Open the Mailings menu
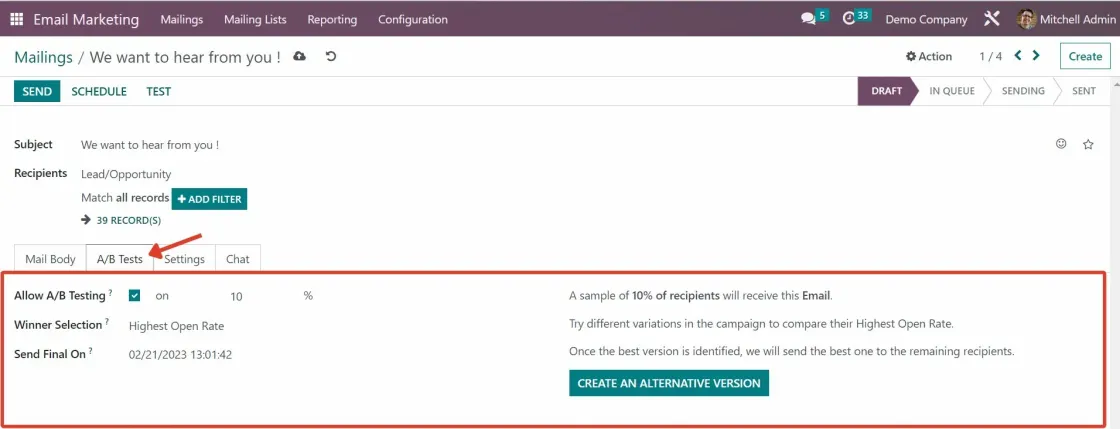 click(181, 19)
